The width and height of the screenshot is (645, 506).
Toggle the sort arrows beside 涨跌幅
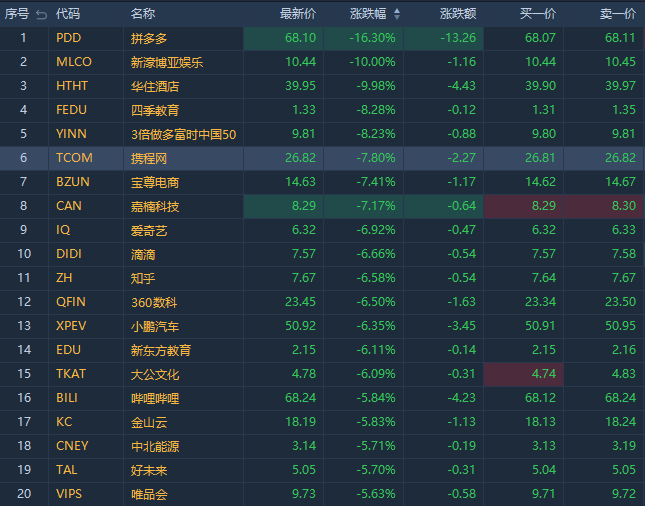pos(396,14)
